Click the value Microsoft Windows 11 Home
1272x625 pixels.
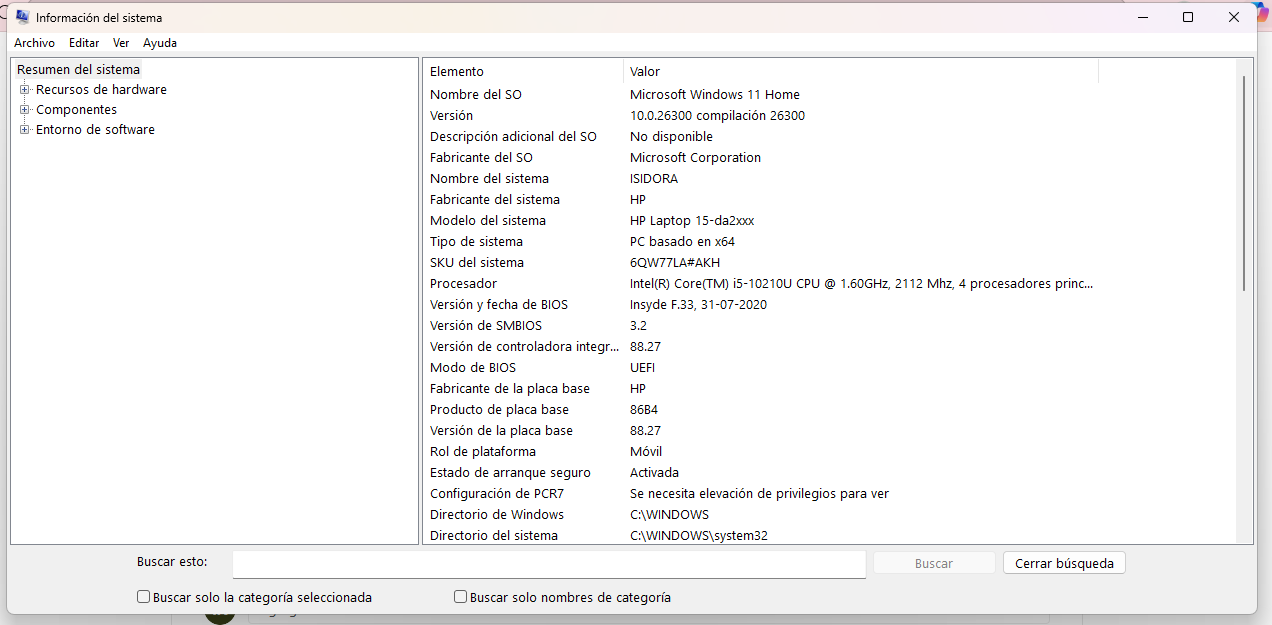(715, 95)
